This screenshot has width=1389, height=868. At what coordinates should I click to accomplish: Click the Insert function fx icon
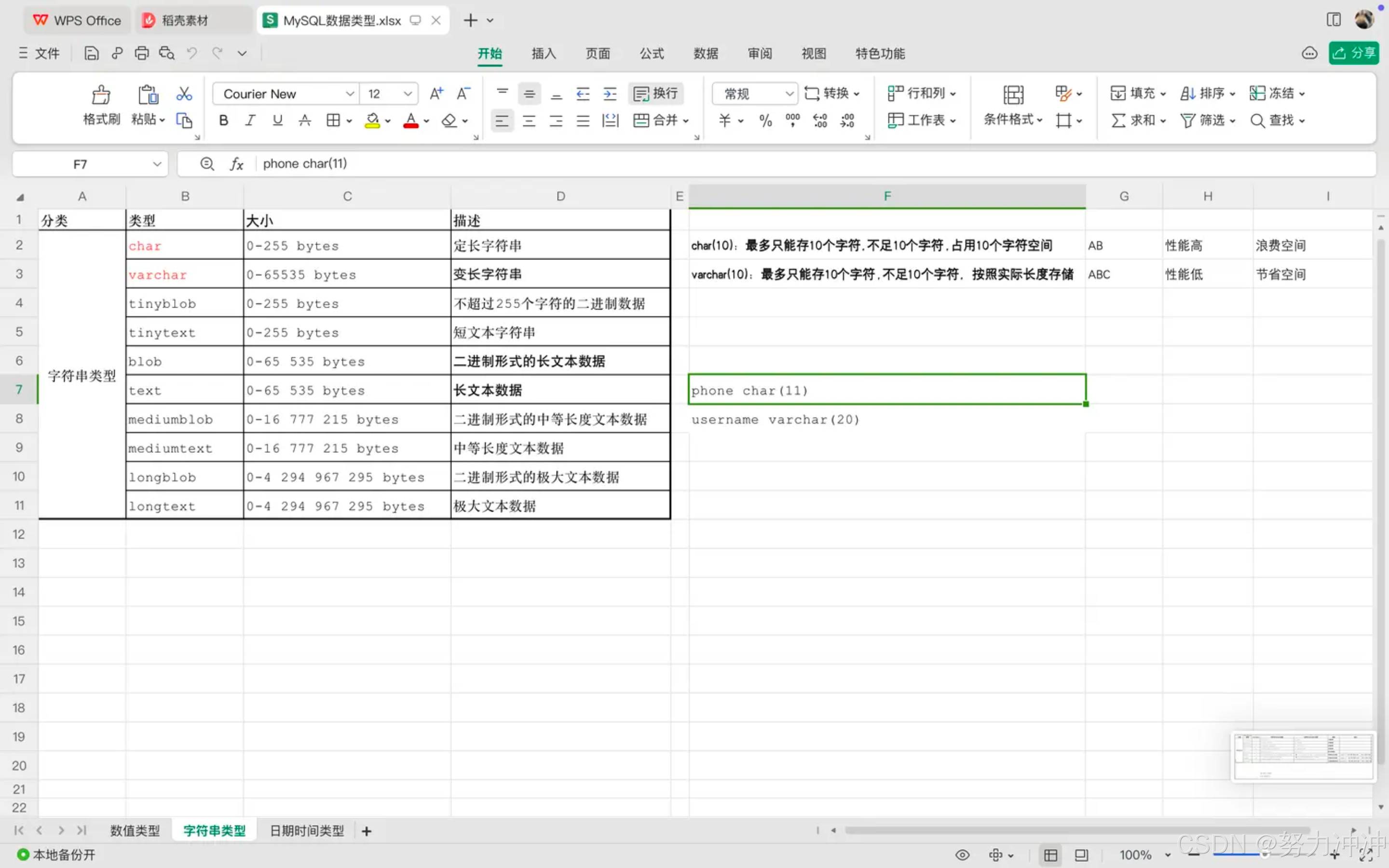click(236, 164)
